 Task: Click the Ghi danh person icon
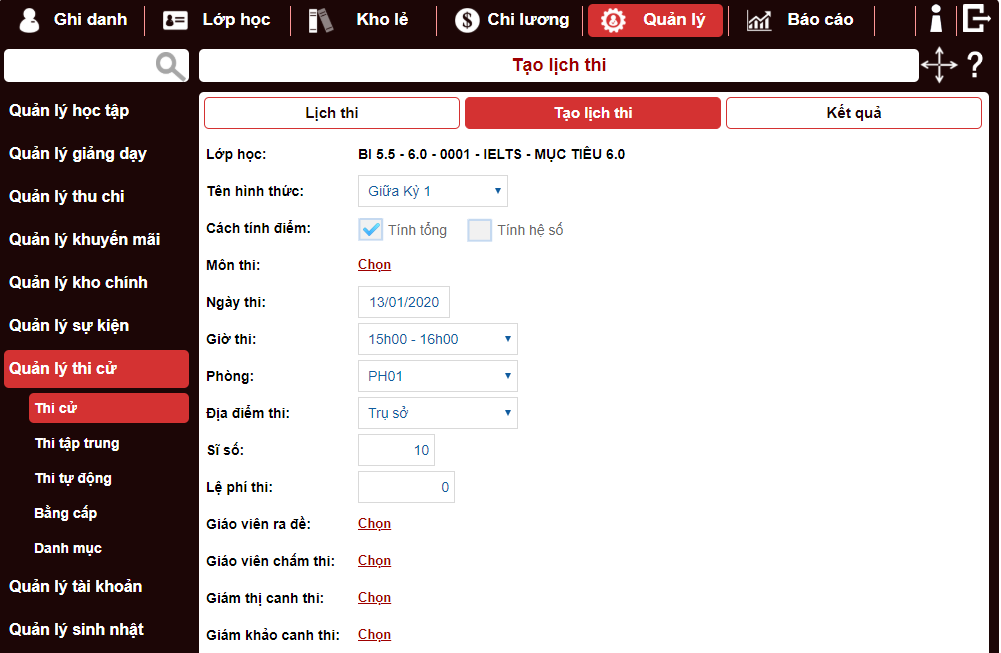click(x=29, y=19)
